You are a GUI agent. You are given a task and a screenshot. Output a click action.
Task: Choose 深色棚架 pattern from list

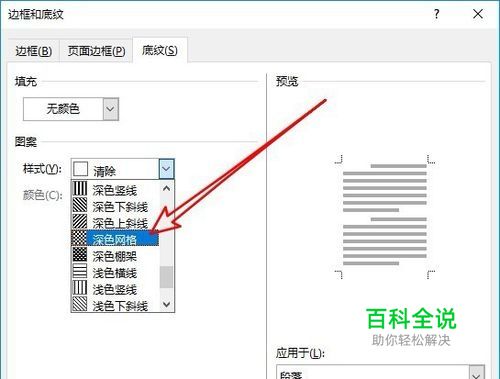[x=115, y=256]
